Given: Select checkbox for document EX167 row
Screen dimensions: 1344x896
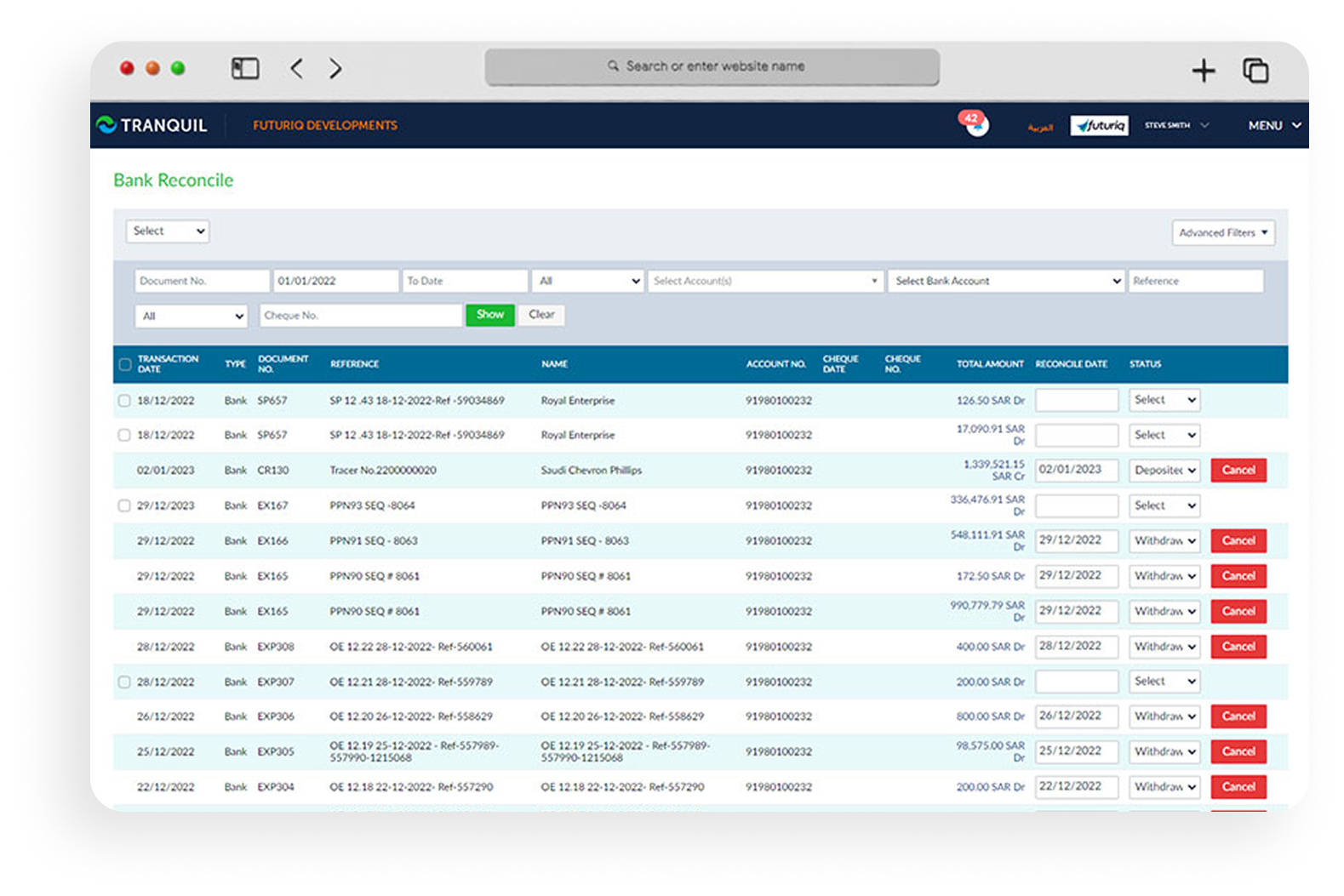Looking at the screenshot, I should (x=124, y=506).
